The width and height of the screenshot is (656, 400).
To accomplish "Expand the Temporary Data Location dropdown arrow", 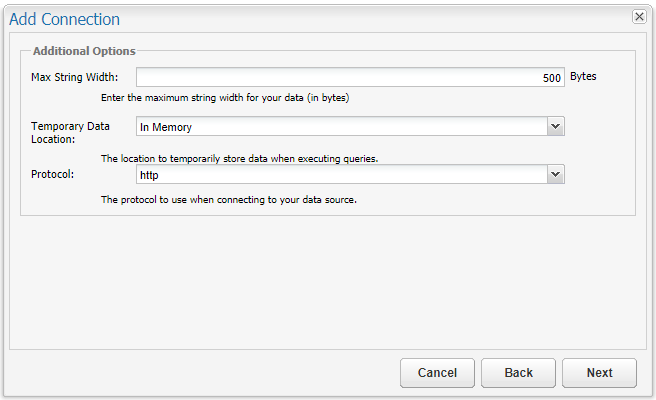I will 556,126.
